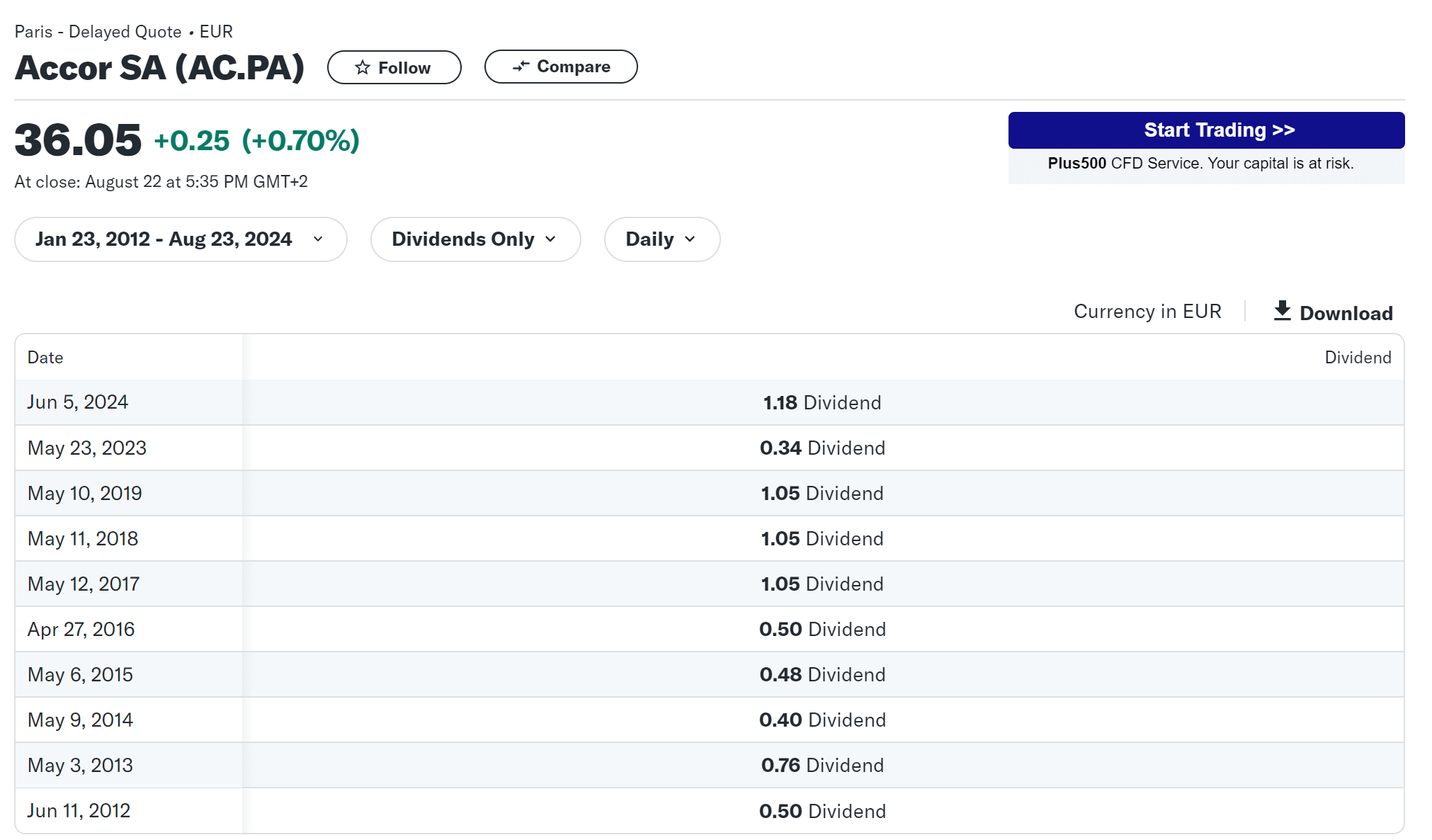Image resolution: width=1432 pixels, height=840 pixels.
Task: Click the At close timestamp text
Action: pyautogui.click(x=161, y=182)
